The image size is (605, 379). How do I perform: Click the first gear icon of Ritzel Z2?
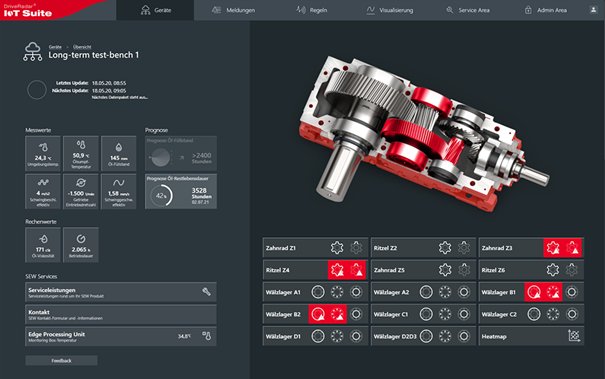coord(445,248)
